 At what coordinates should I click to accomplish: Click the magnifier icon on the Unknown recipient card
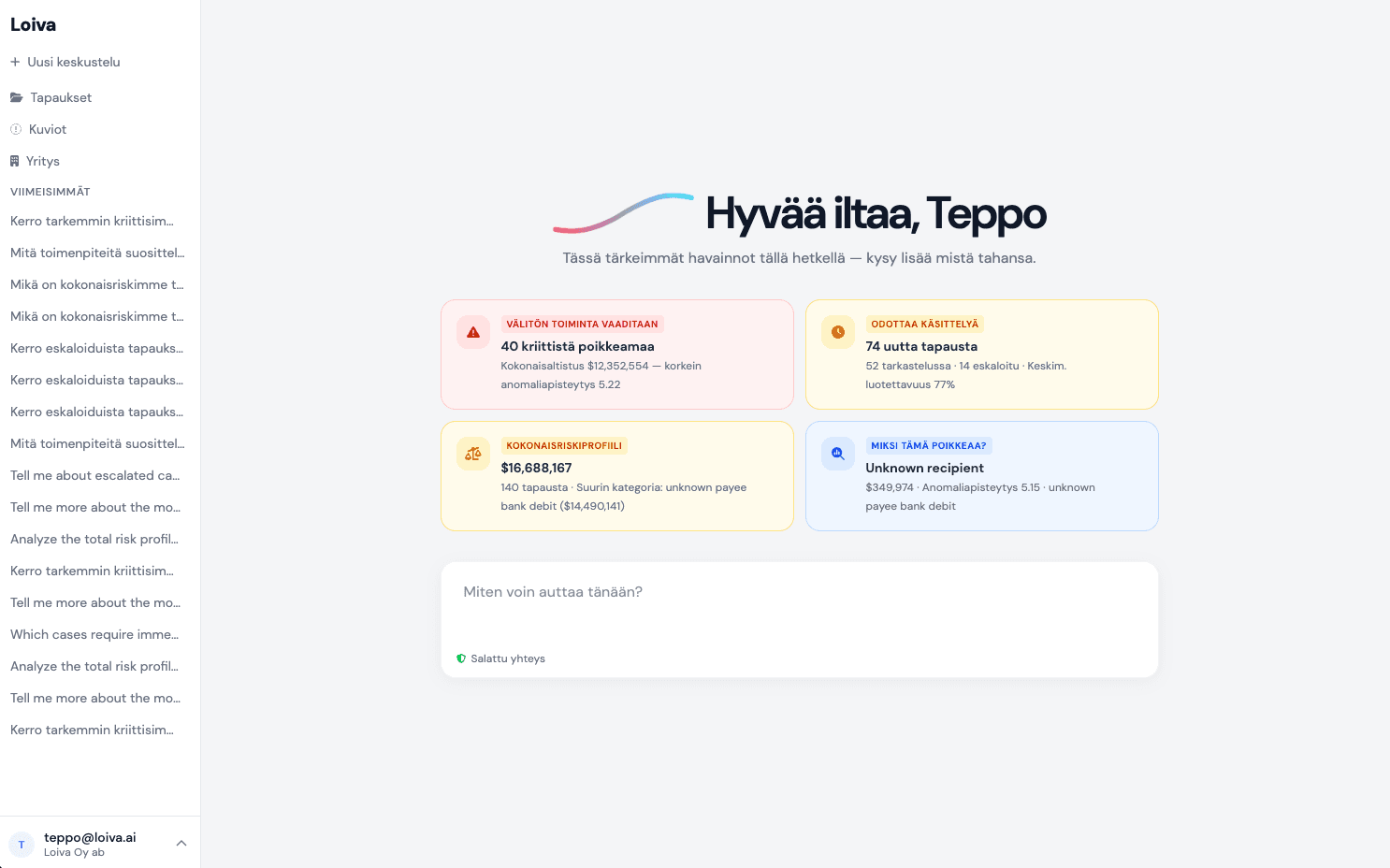pyautogui.click(x=837, y=454)
